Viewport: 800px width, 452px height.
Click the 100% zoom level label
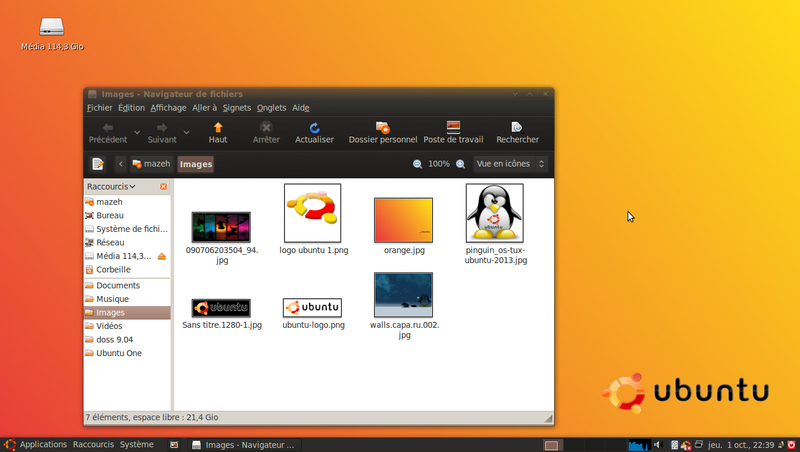click(439, 164)
